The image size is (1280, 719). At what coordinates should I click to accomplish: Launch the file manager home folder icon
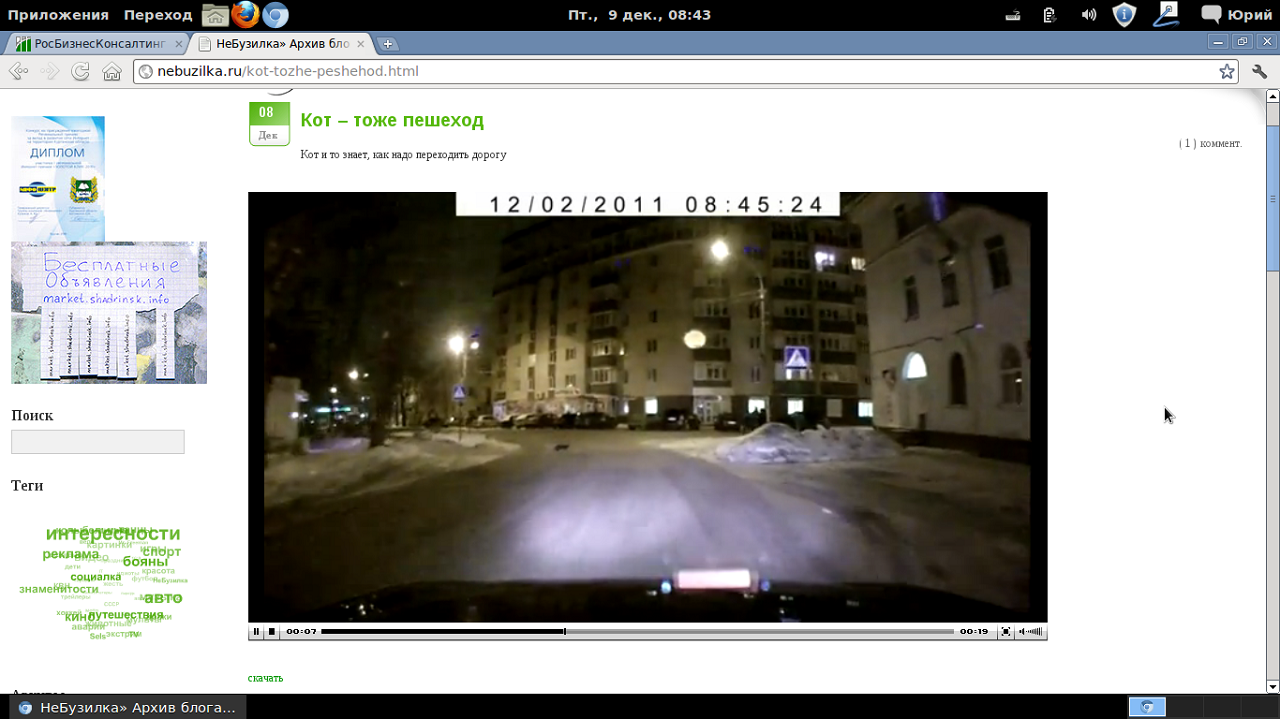(214, 15)
